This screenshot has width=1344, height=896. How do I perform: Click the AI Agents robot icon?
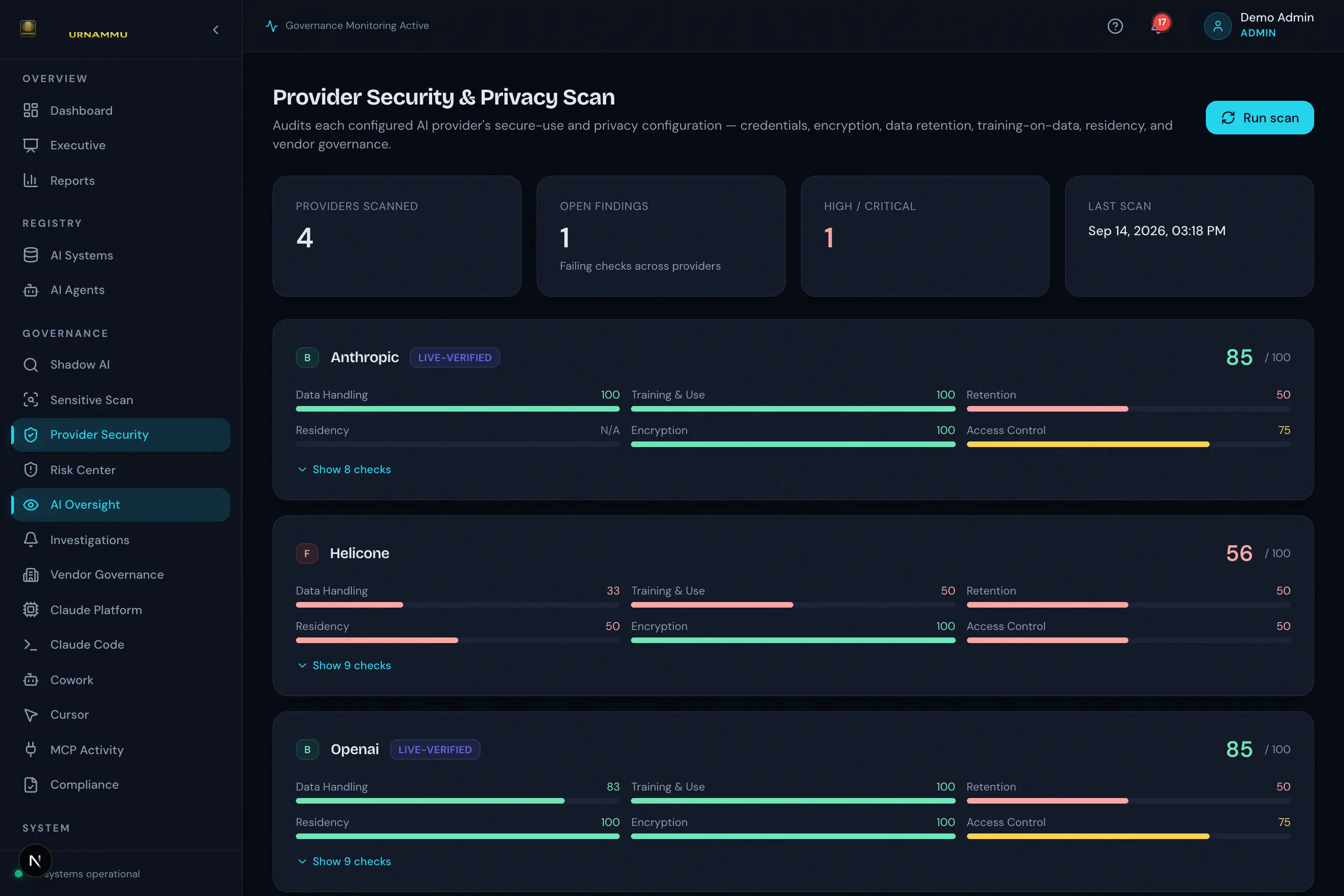[x=31, y=290]
